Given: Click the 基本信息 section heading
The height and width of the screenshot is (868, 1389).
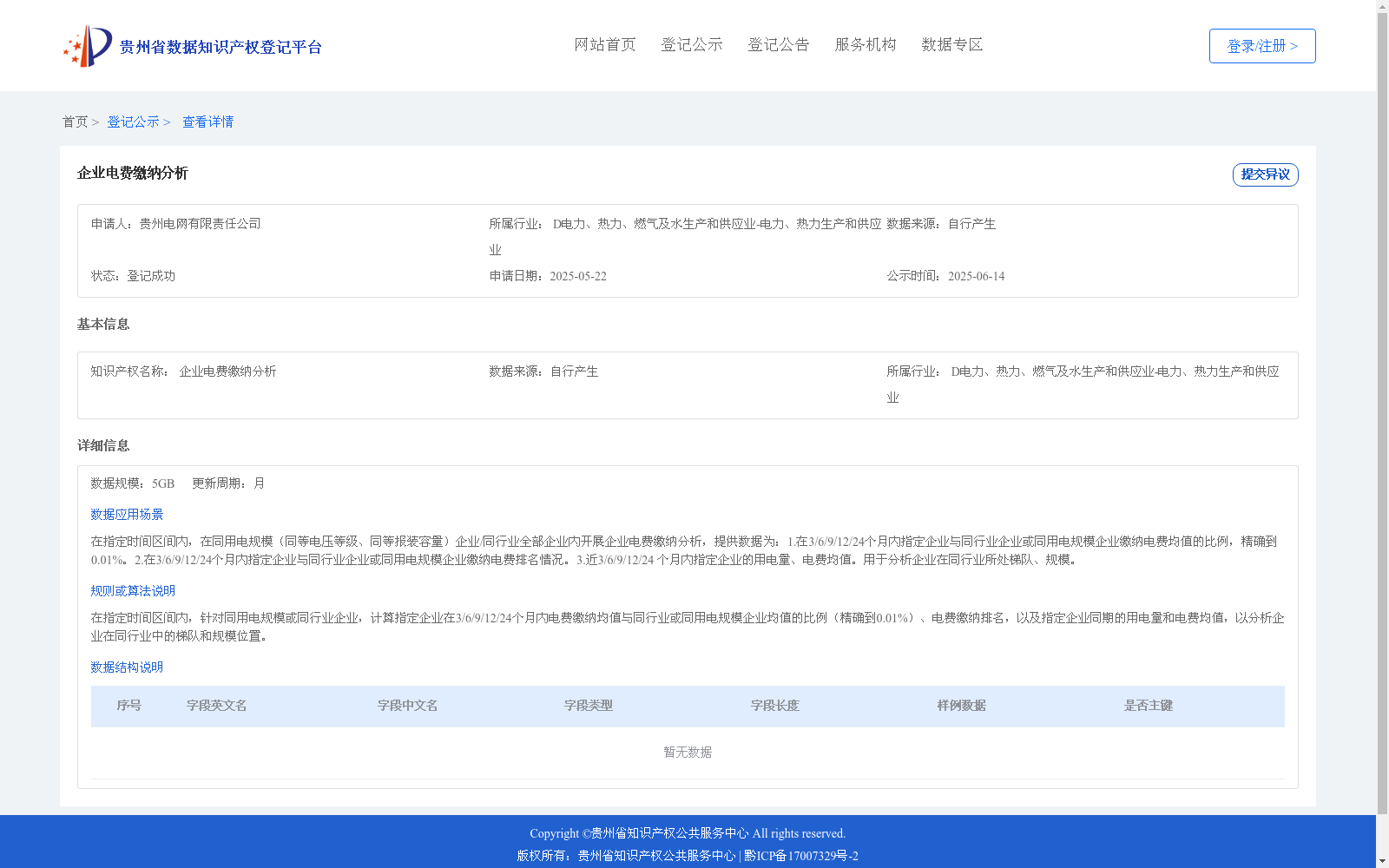Looking at the screenshot, I should click(x=103, y=324).
